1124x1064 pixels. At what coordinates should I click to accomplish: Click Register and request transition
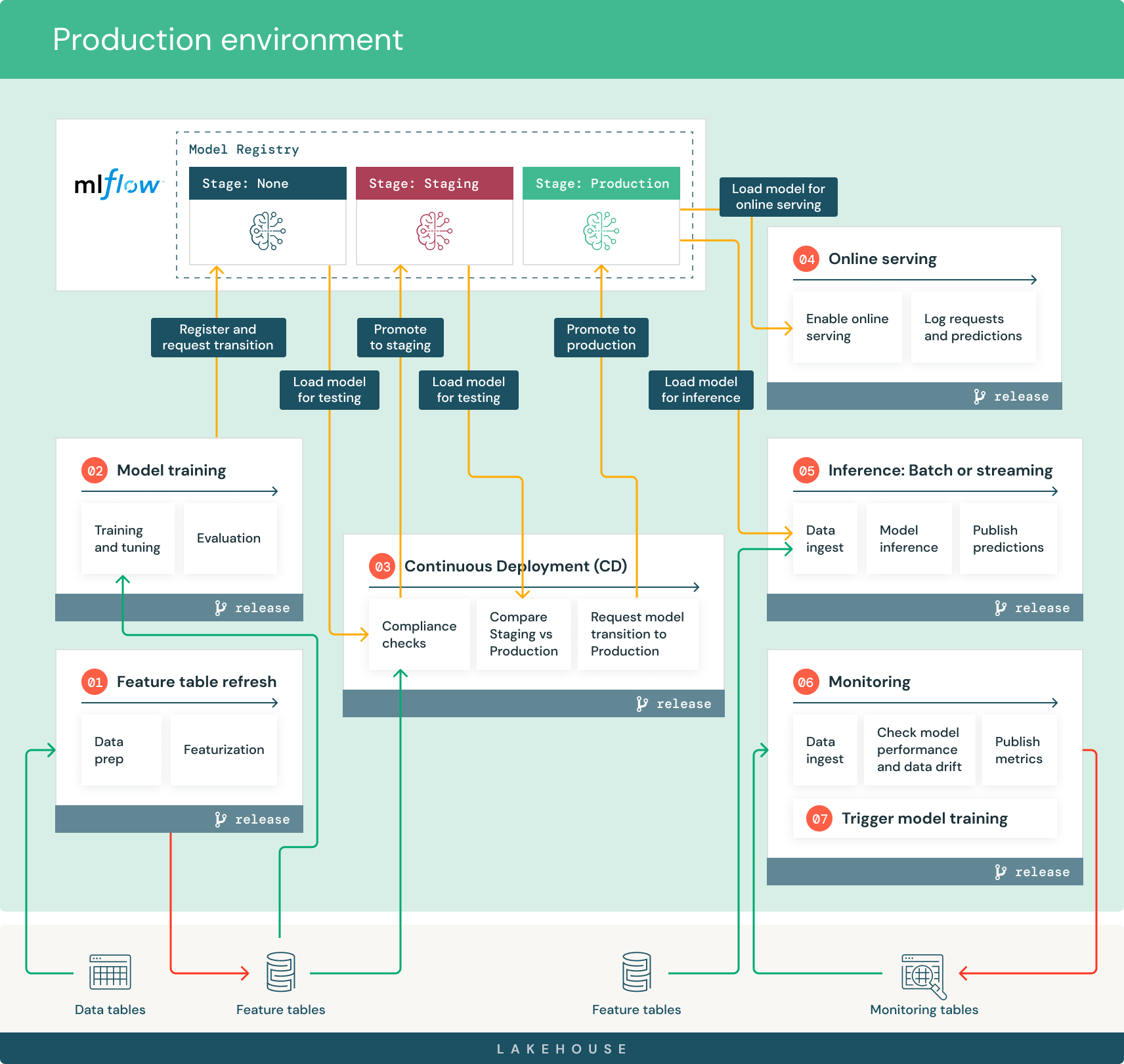218,337
